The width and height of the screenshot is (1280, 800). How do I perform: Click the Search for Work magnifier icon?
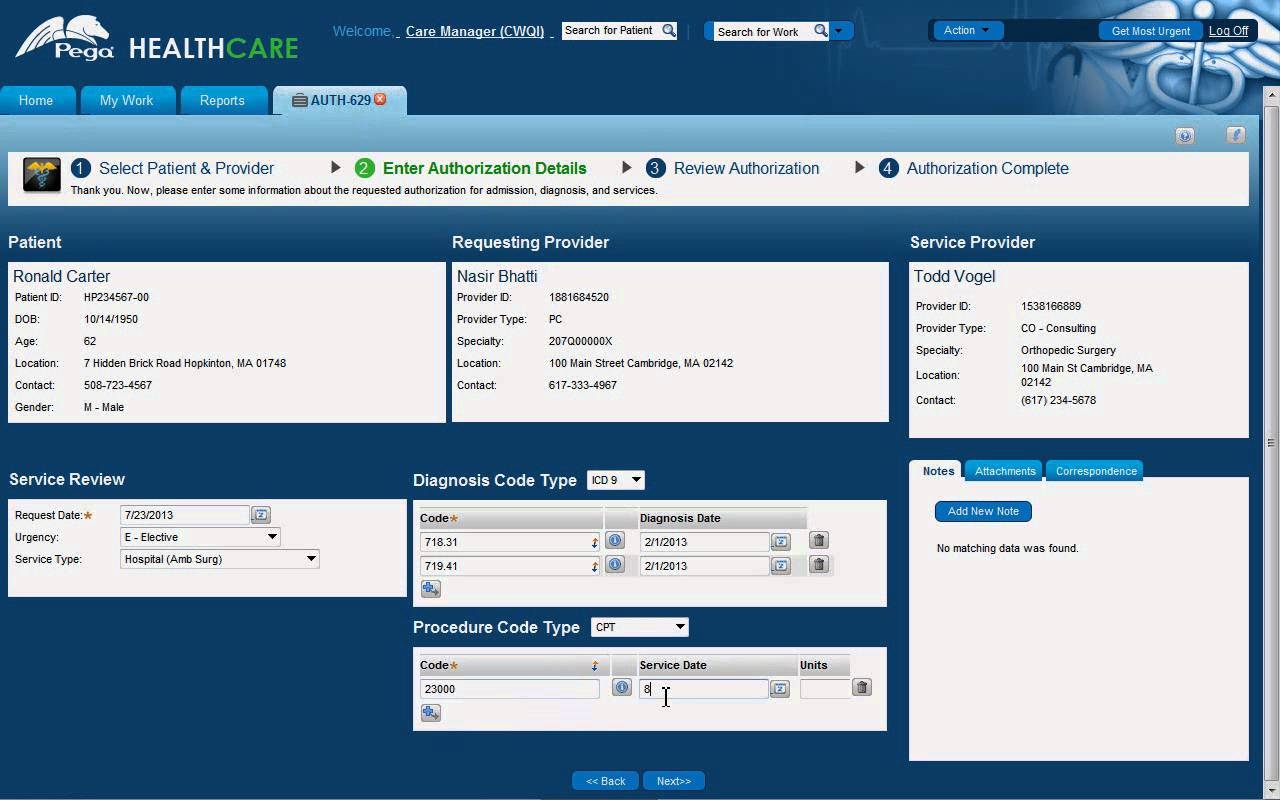click(820, 31)
